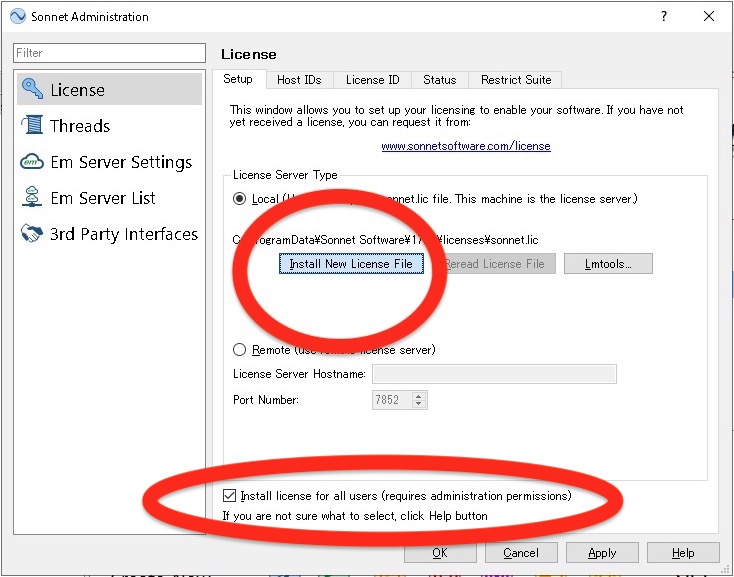Open 3rd Party Interfaces page
The width and height of the screenshot is (734, 577).
[x=110, y=234]
